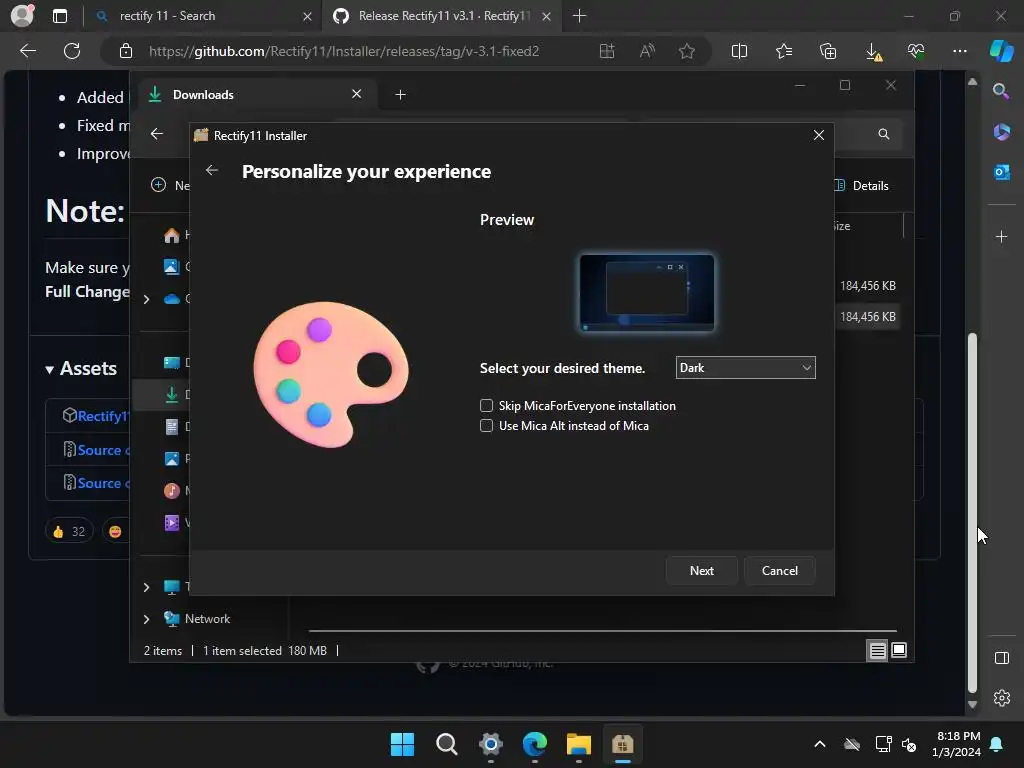
Task: Open Browser essentials heart icon
Action: [916, 51]
